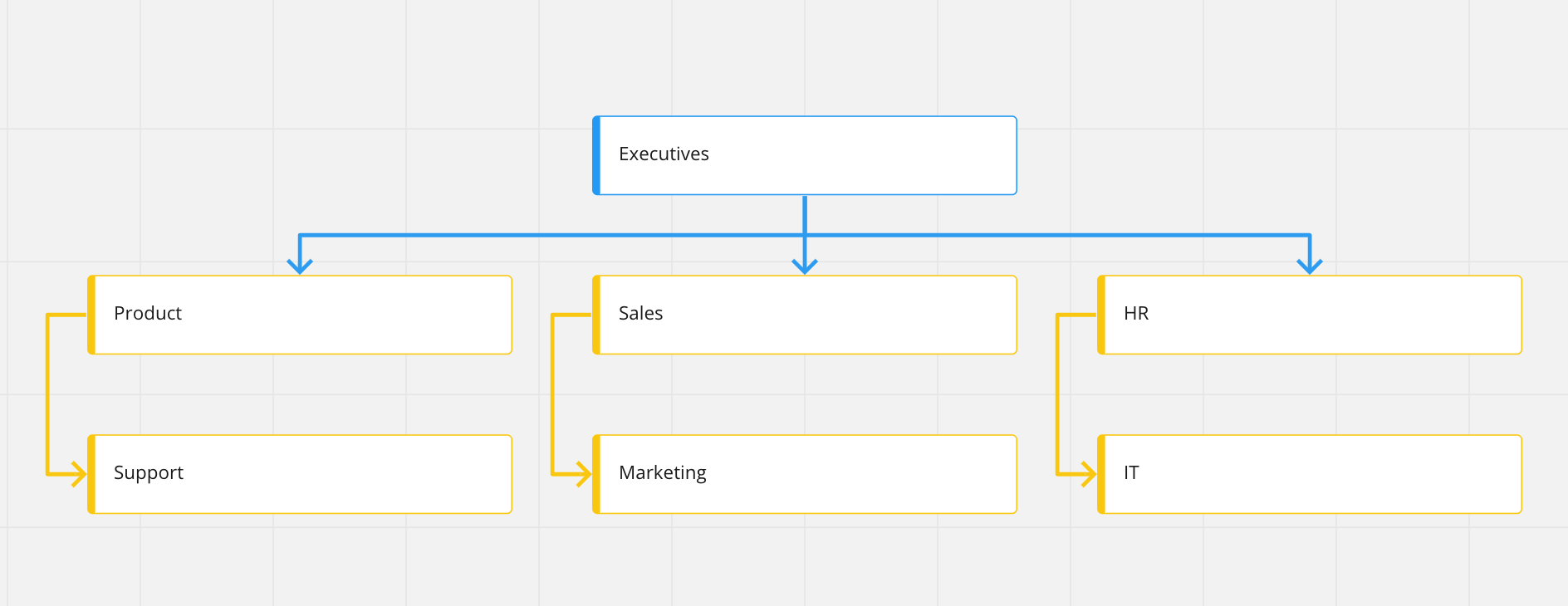Viewport: 1568px width, 606px height.
Task: Click the Sales box
Action: 804,315
